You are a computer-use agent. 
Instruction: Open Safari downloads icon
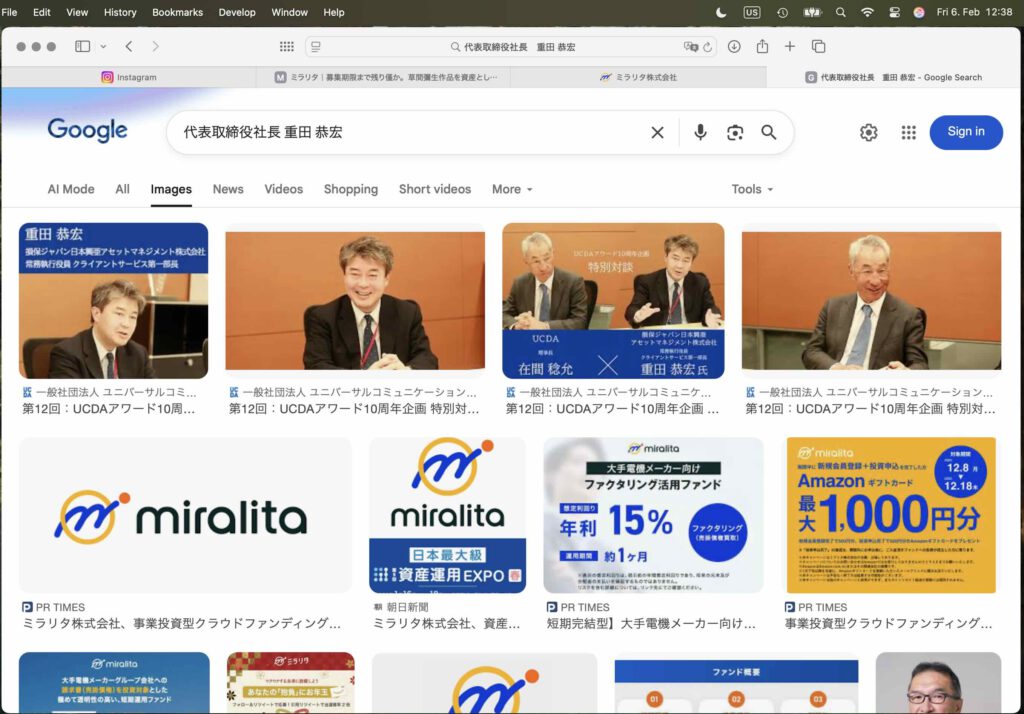(x=734, y=47)
